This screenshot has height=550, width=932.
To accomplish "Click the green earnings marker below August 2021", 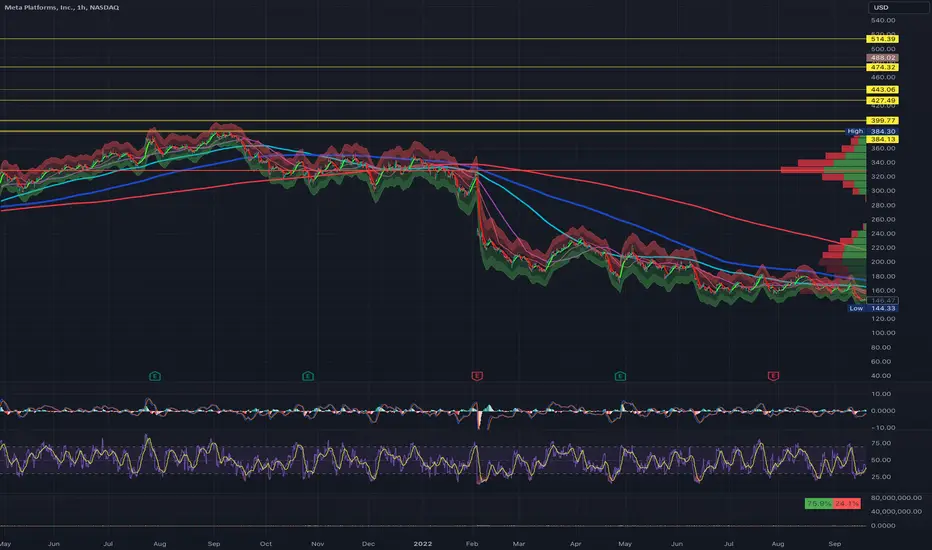I will (x=155, y=376).
